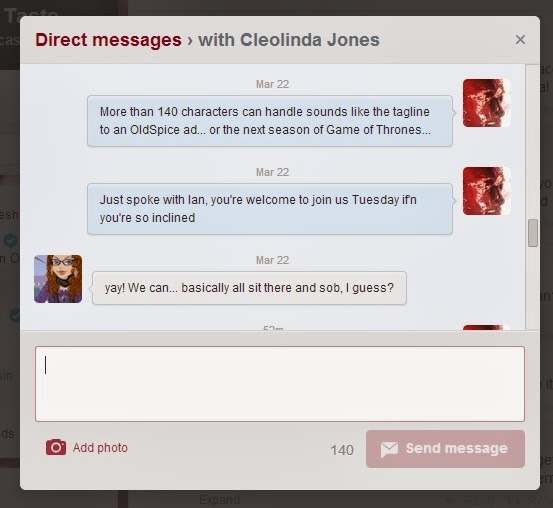Click the 'with Cleolinda Jones' heading
553x508 pixels.
(289, 40)
